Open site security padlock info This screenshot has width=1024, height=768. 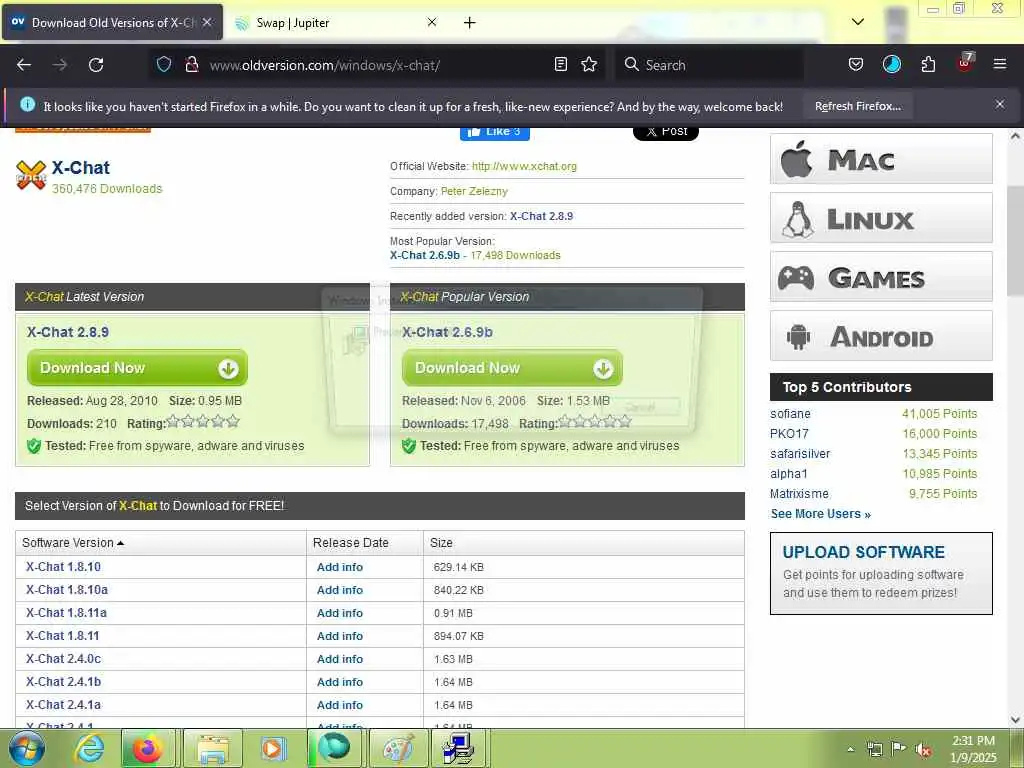[191, 64]
